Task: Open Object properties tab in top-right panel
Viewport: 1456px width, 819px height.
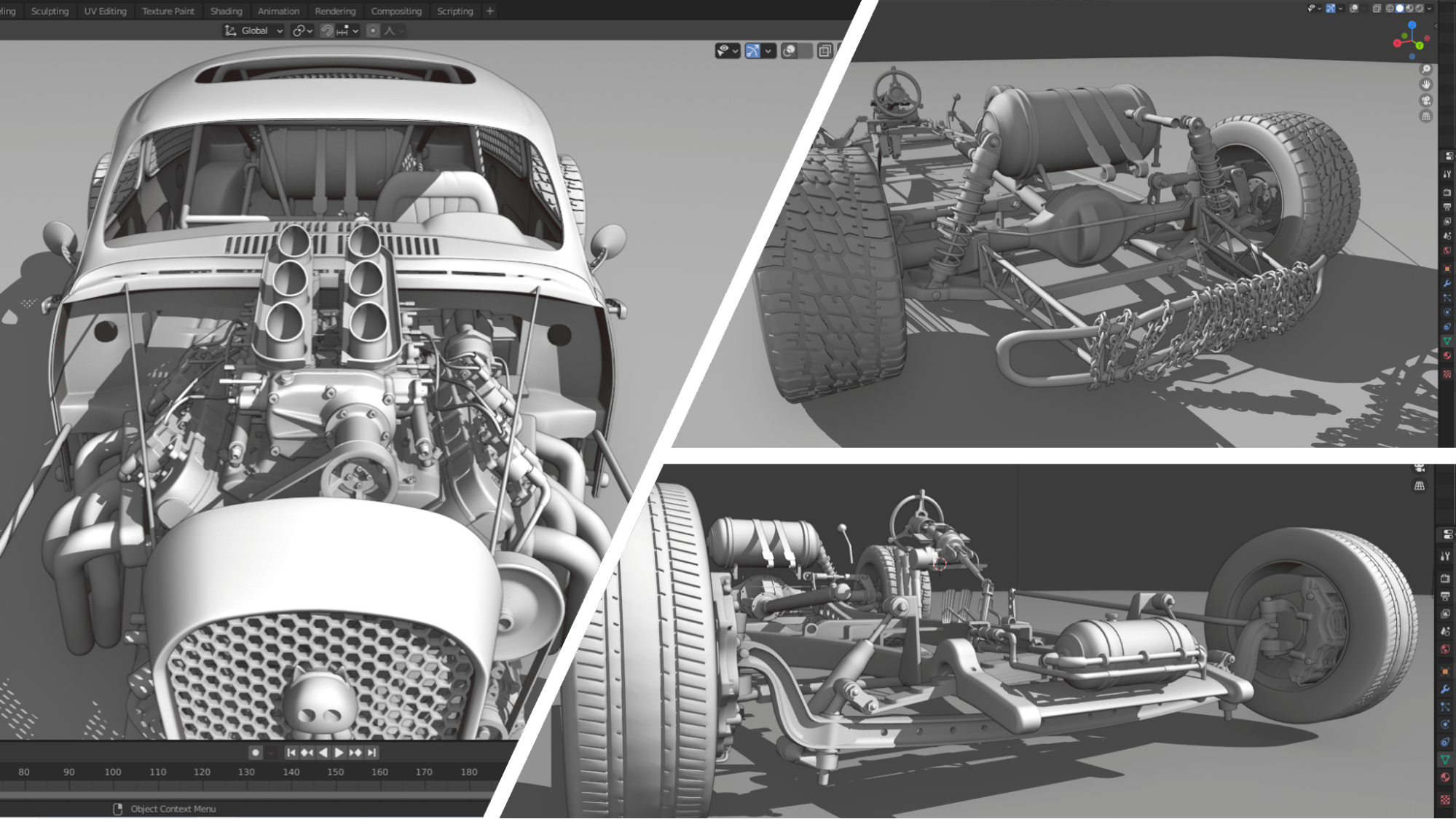Action: click(1447, 269)
